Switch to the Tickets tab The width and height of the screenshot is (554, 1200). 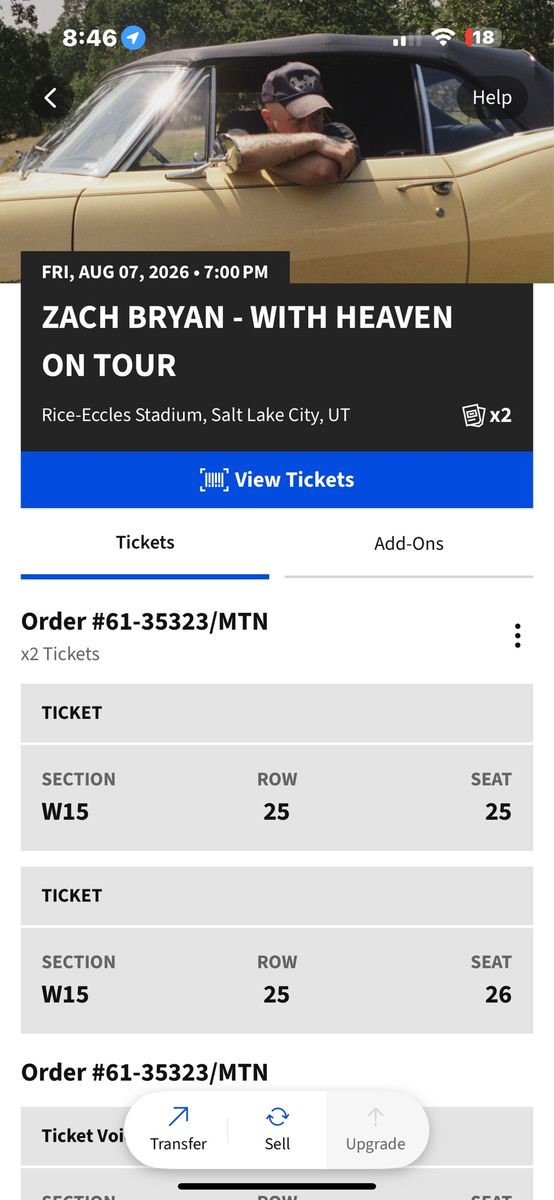(145, 543)
